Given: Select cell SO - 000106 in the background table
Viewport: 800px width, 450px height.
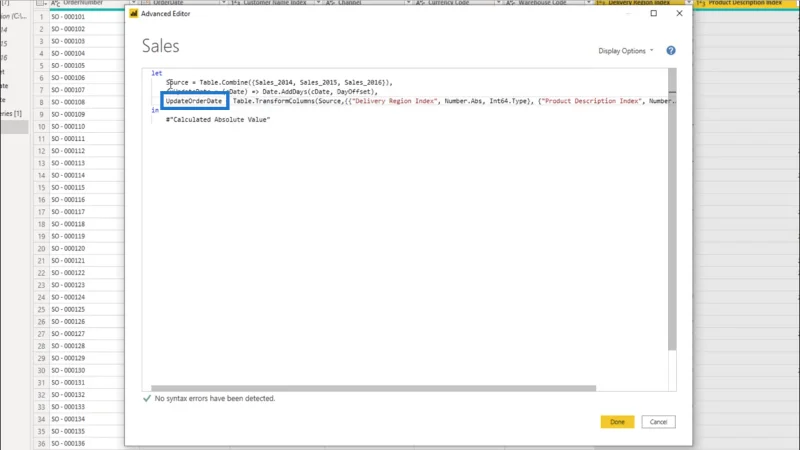Looking at the screenshot, I should [87, 78].
